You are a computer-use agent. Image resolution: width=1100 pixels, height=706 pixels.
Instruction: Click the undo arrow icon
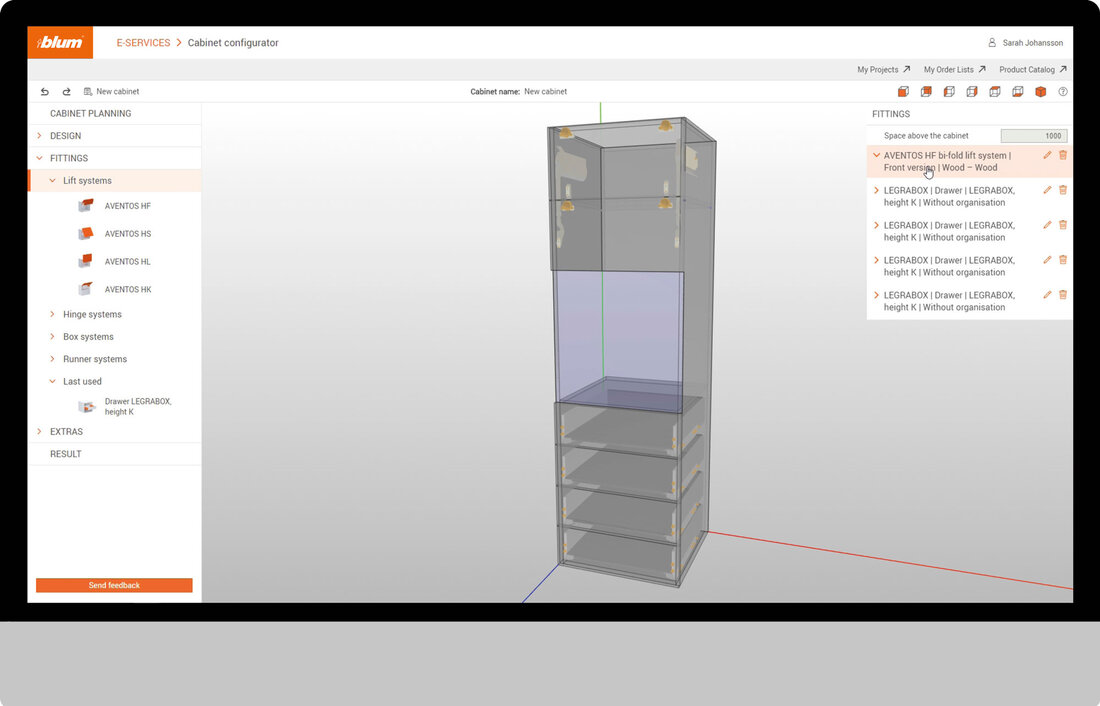45,91
